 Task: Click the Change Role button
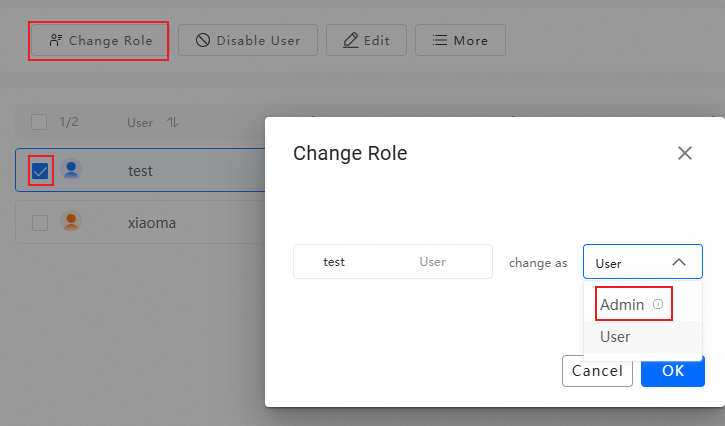click(x=100, y=41)
